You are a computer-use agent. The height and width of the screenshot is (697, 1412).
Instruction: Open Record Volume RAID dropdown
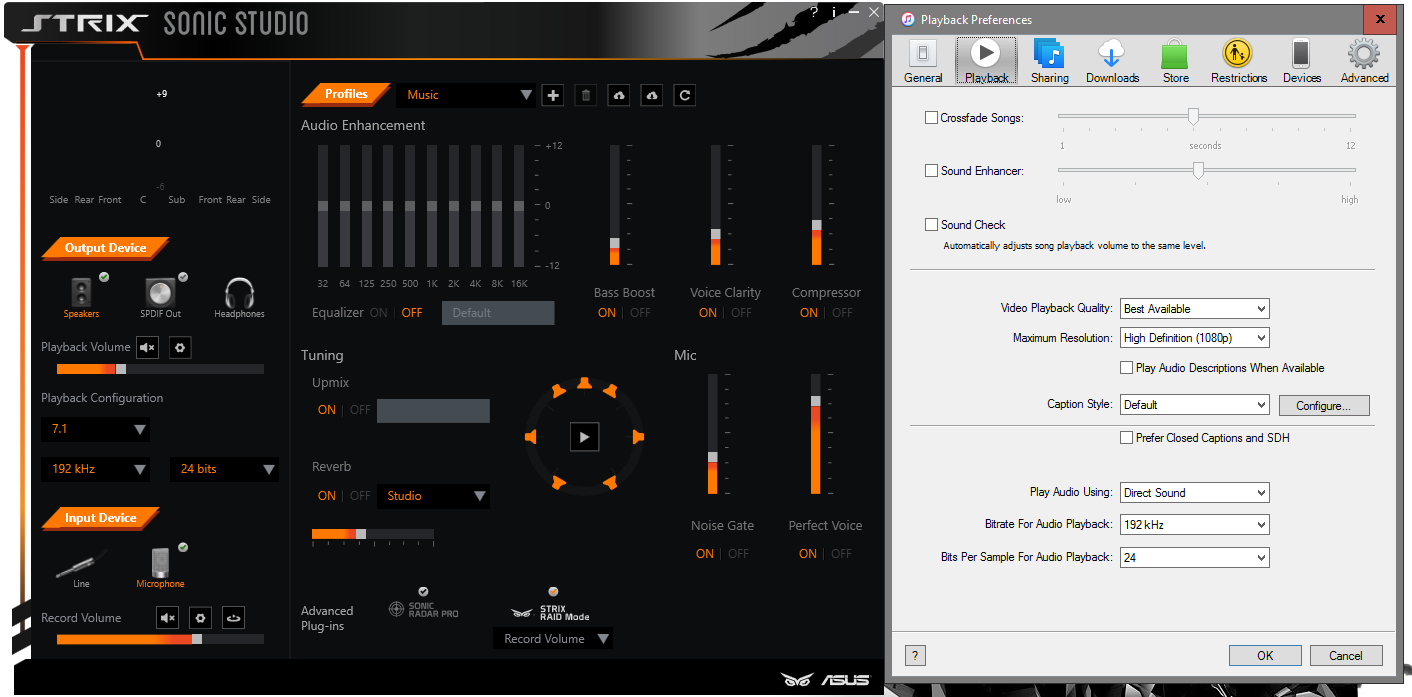(x=553, y=639)
